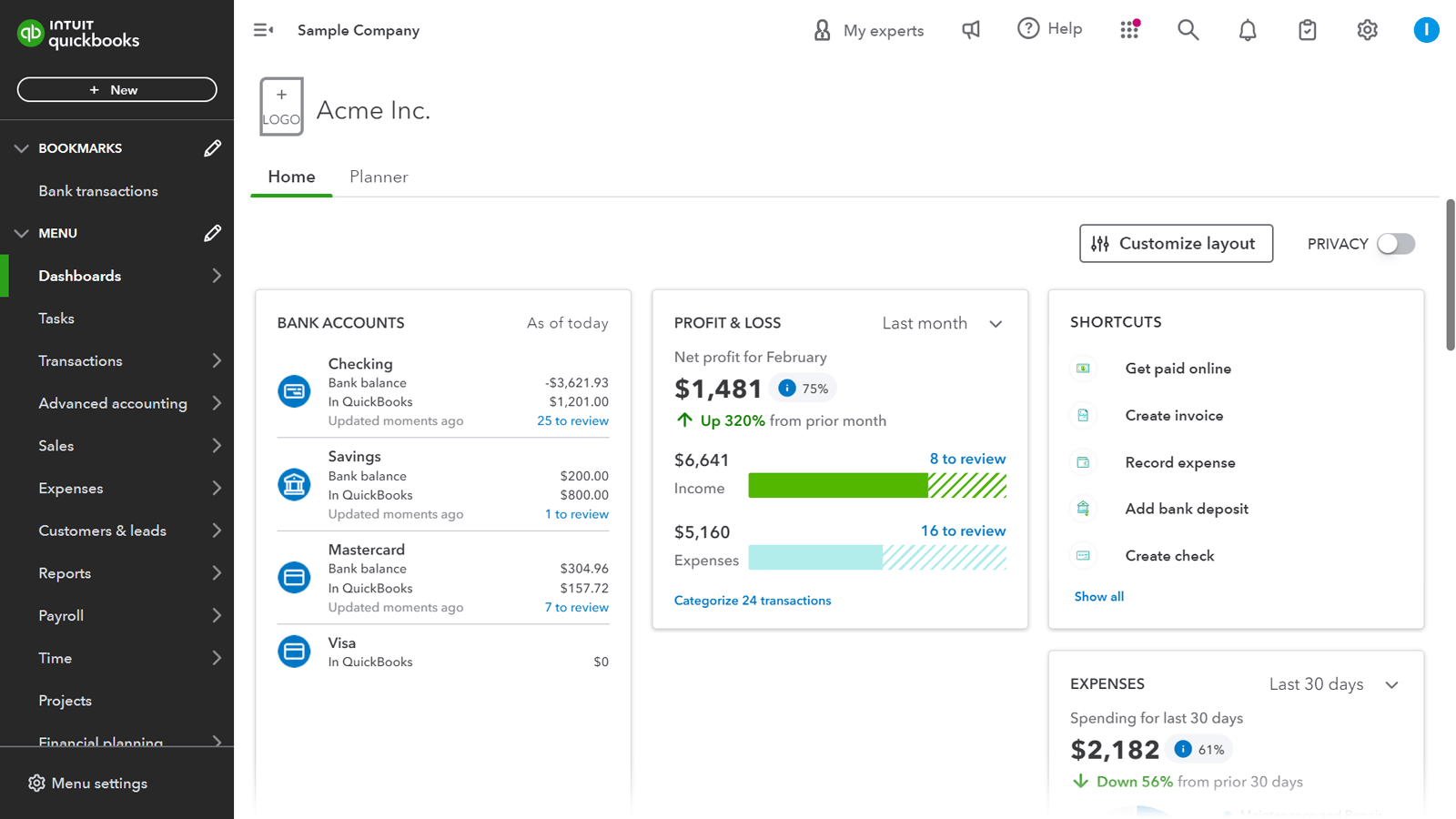Collapse the sidebar using the hamburger icon
This screenshot has width=1456, height=819.
263,29
